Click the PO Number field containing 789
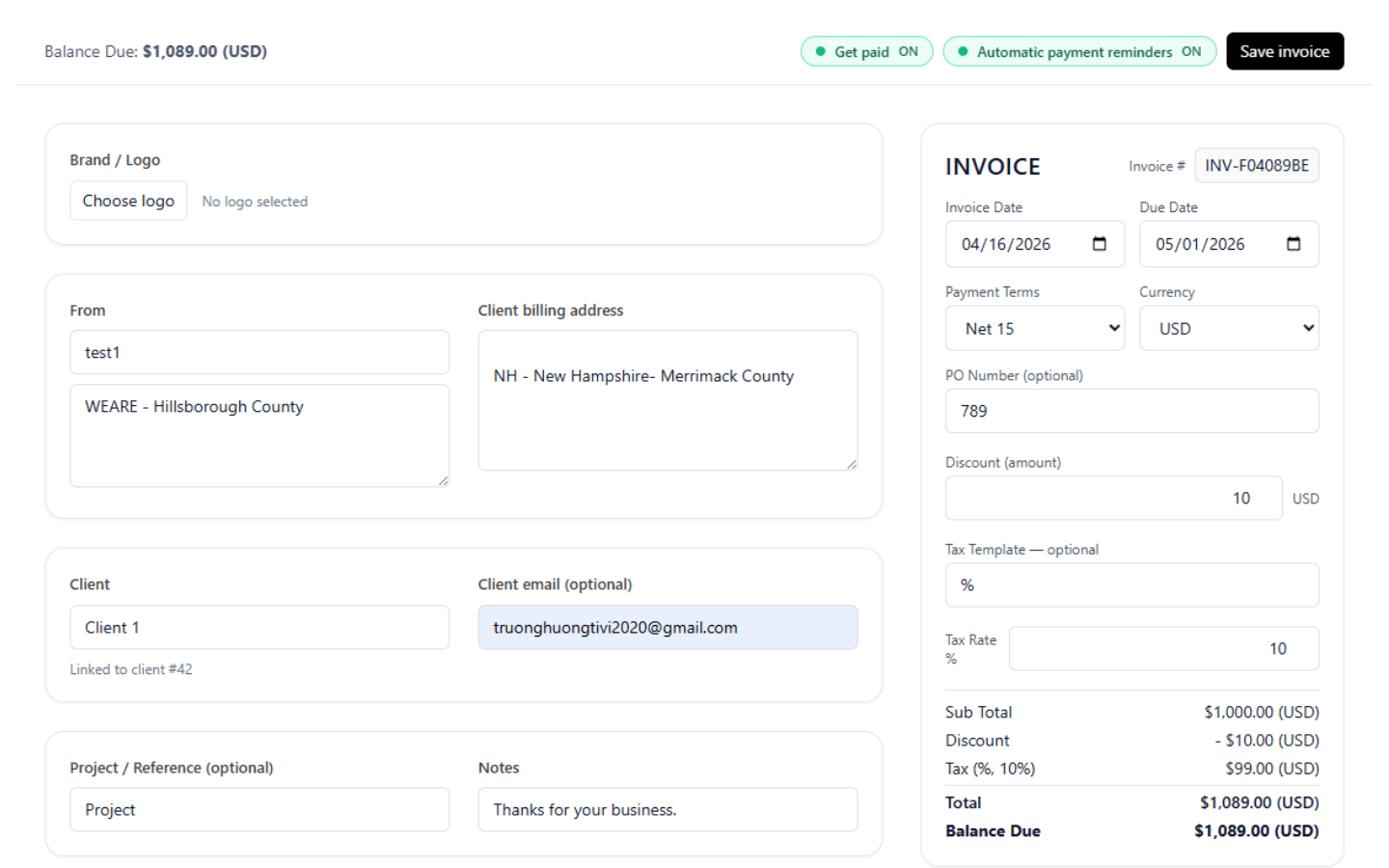Viewport: 1389px width, 868px height. [x=1132, y=411]
